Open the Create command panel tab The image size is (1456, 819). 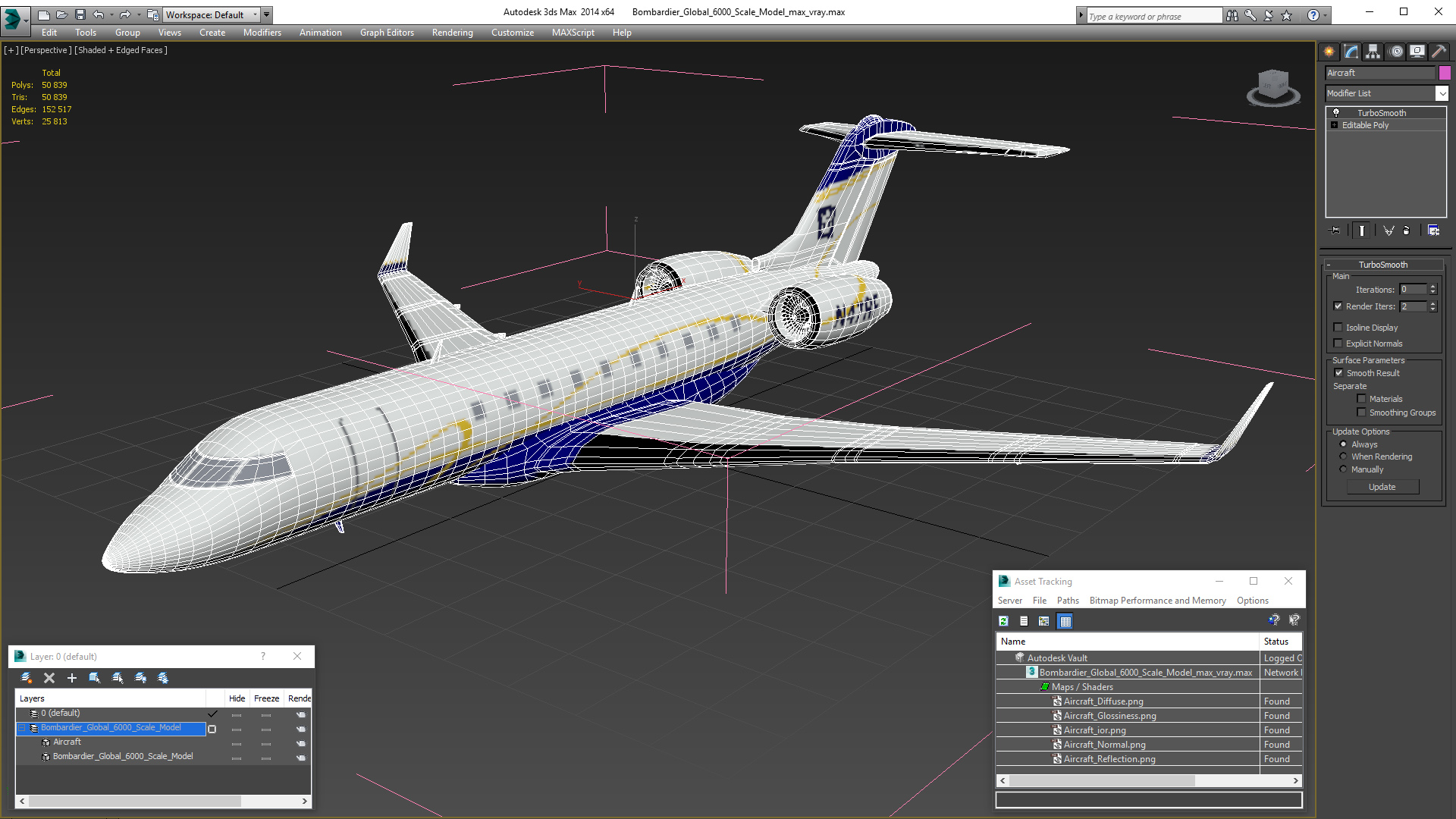1329,52
